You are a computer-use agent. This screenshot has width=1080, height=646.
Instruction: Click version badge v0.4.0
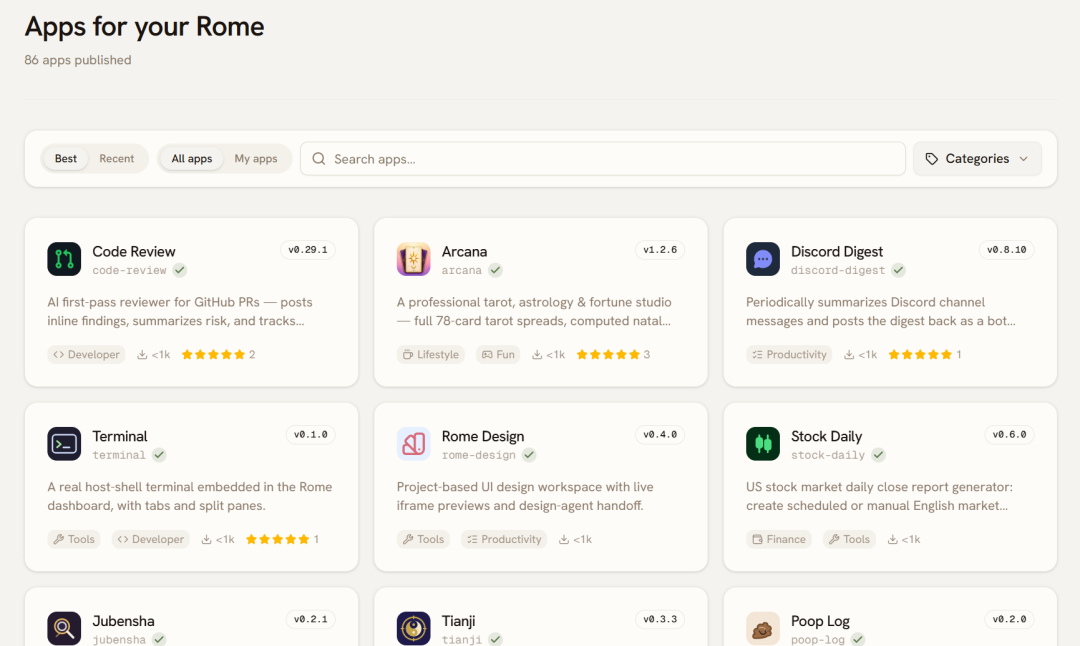coord(660,435)
